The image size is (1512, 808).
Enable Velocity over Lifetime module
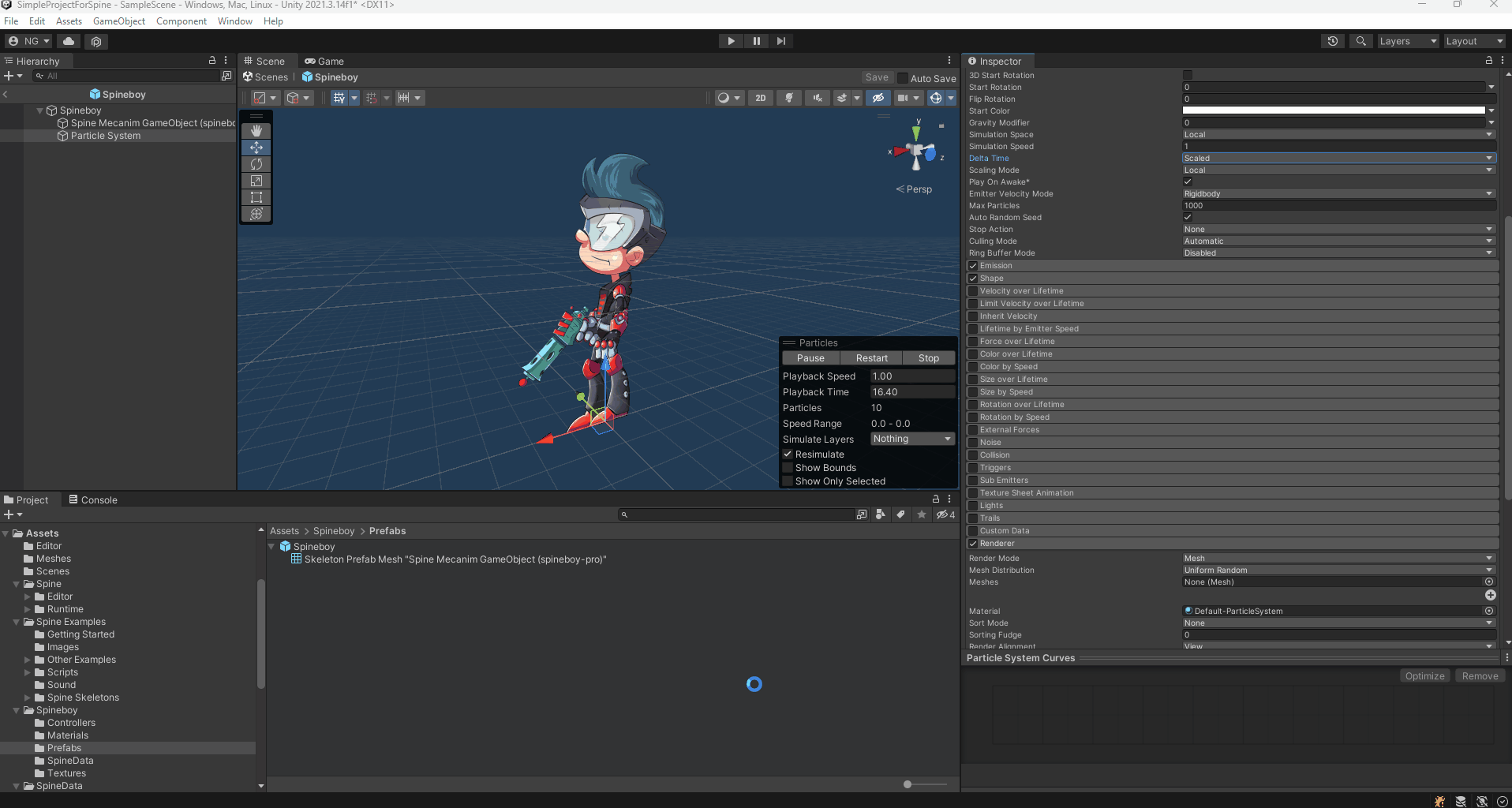pos(973,291)
